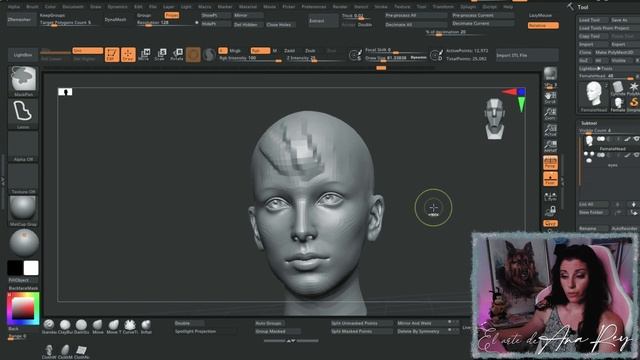The height and width of the screenshot is (360, 640).
Task: Click the Scroll canvas icon
Action: click(x=550, y=97)
